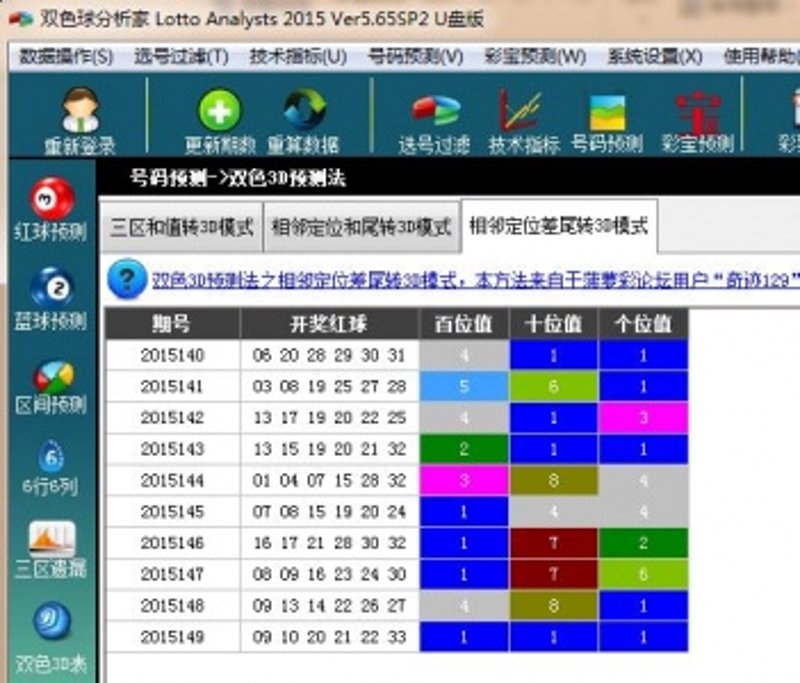Click the 更新期数 green plus icon

point(219,110)
